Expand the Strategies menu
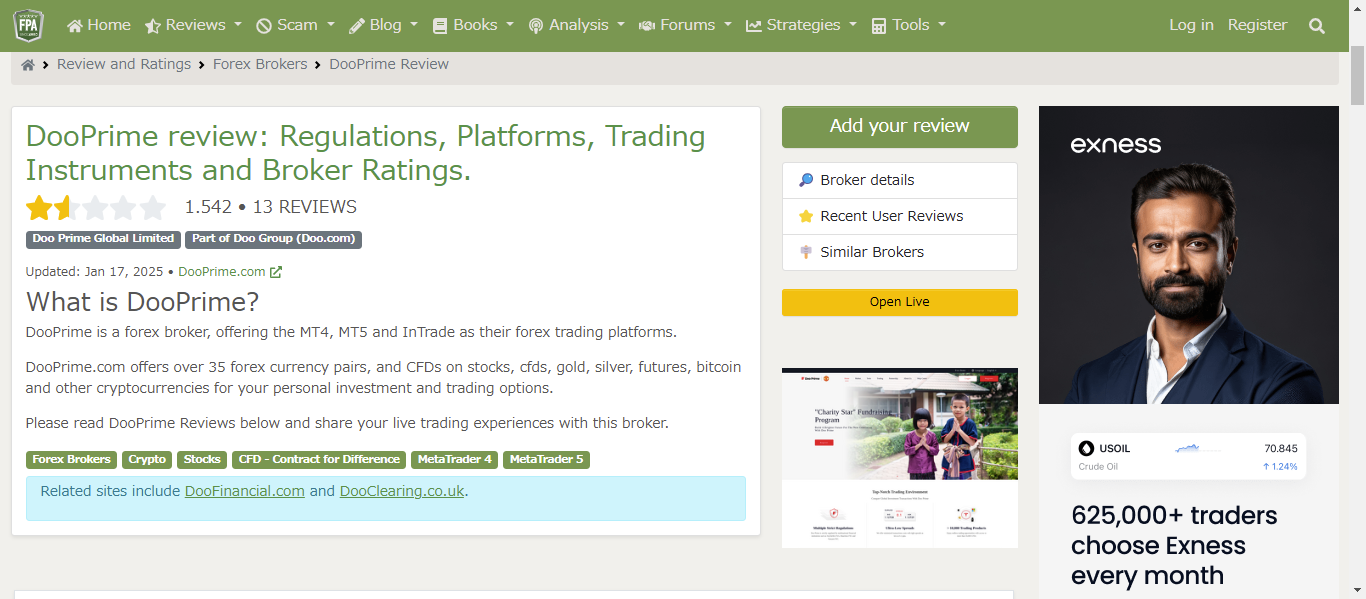Viewport: 1366px width, 599px height. coord(801,25)
